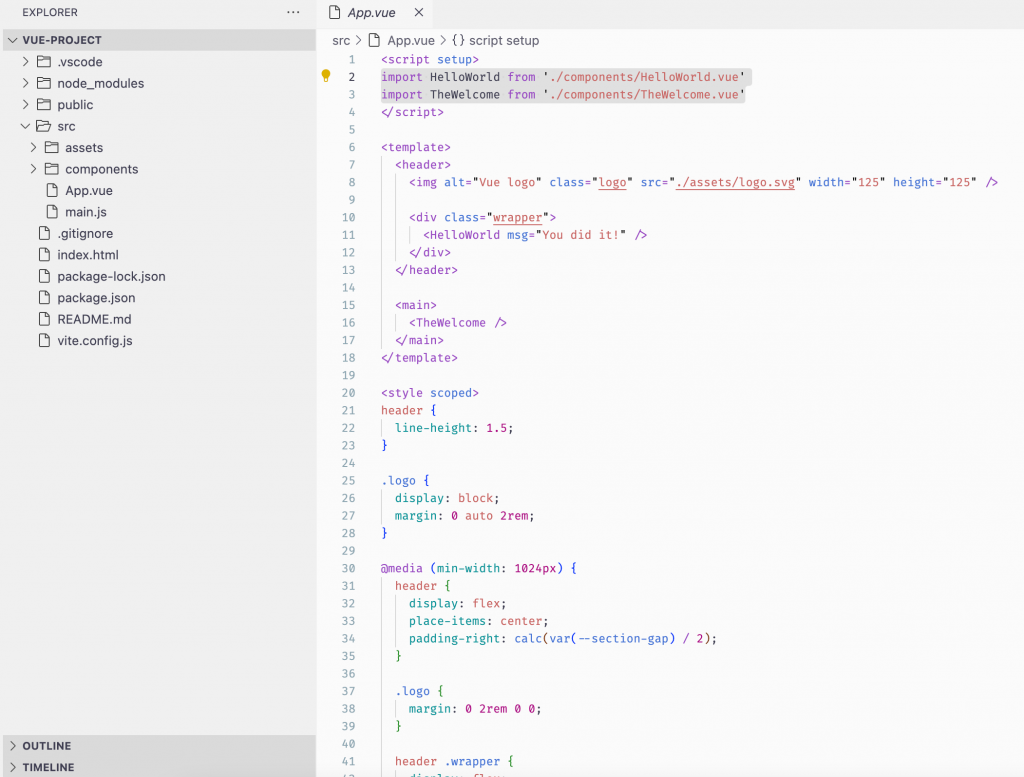1024x777 pixels.
Task: Expand the public folder chevron
Action: point(25,104)
